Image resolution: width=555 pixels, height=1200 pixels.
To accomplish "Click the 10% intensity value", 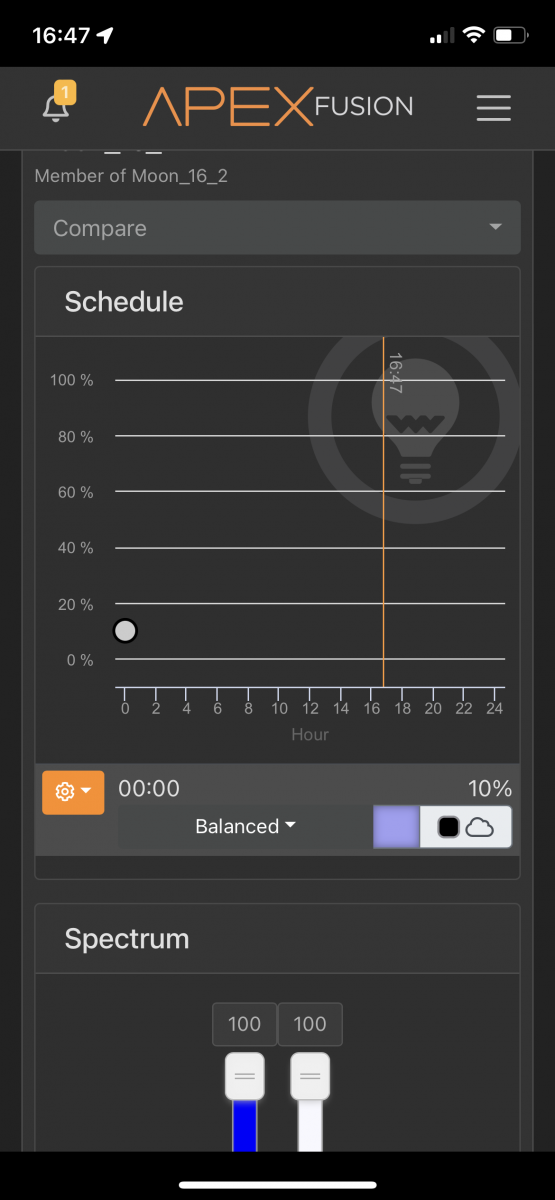I will point(490,788).
